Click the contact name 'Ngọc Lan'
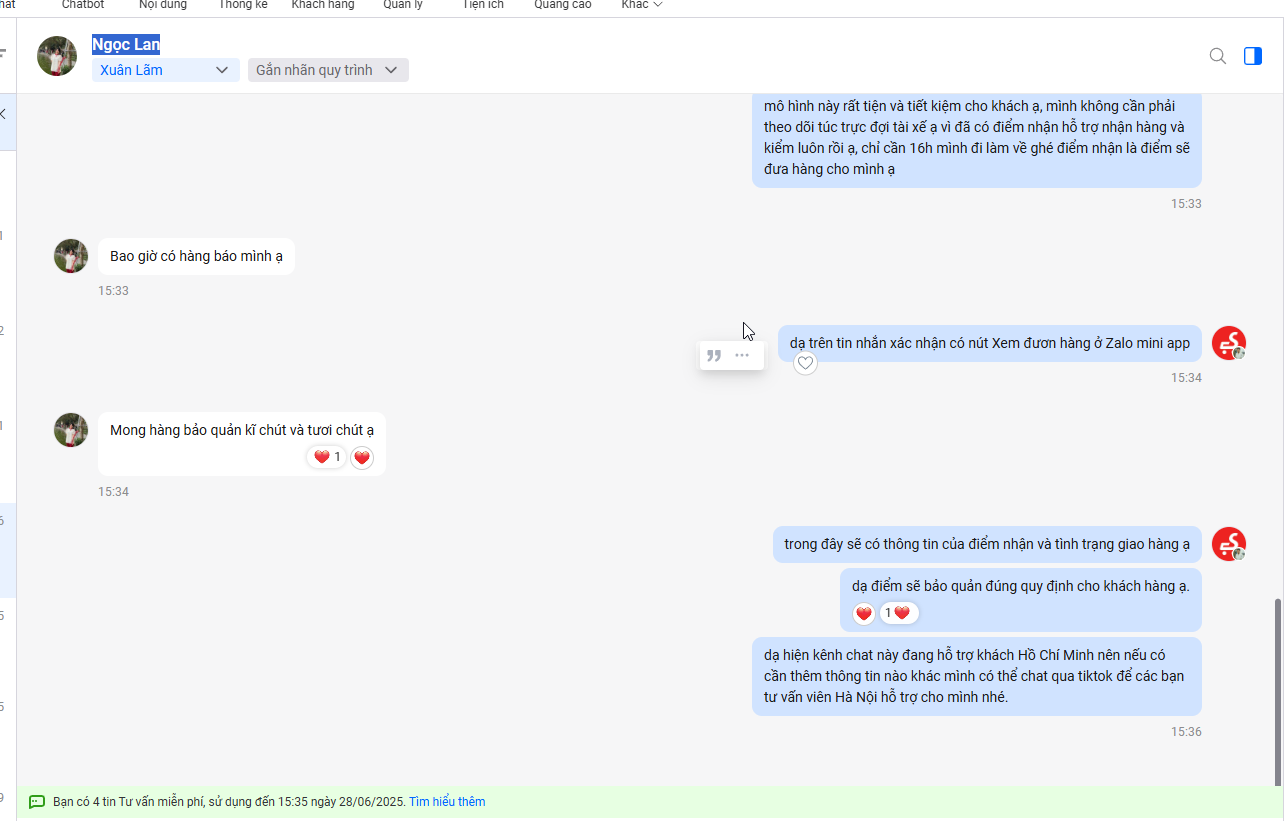Image resolution: width=1284 pixels, height=821 pixels. (126, 44)
